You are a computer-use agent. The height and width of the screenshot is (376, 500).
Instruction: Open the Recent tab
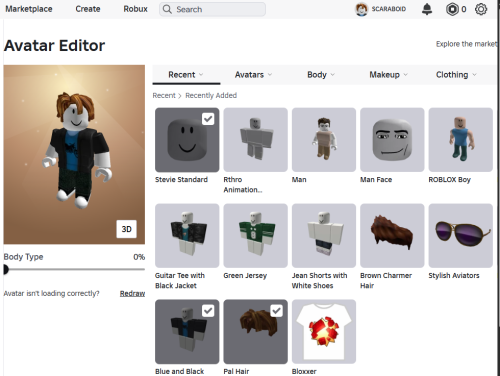click(x=186, y=75)
